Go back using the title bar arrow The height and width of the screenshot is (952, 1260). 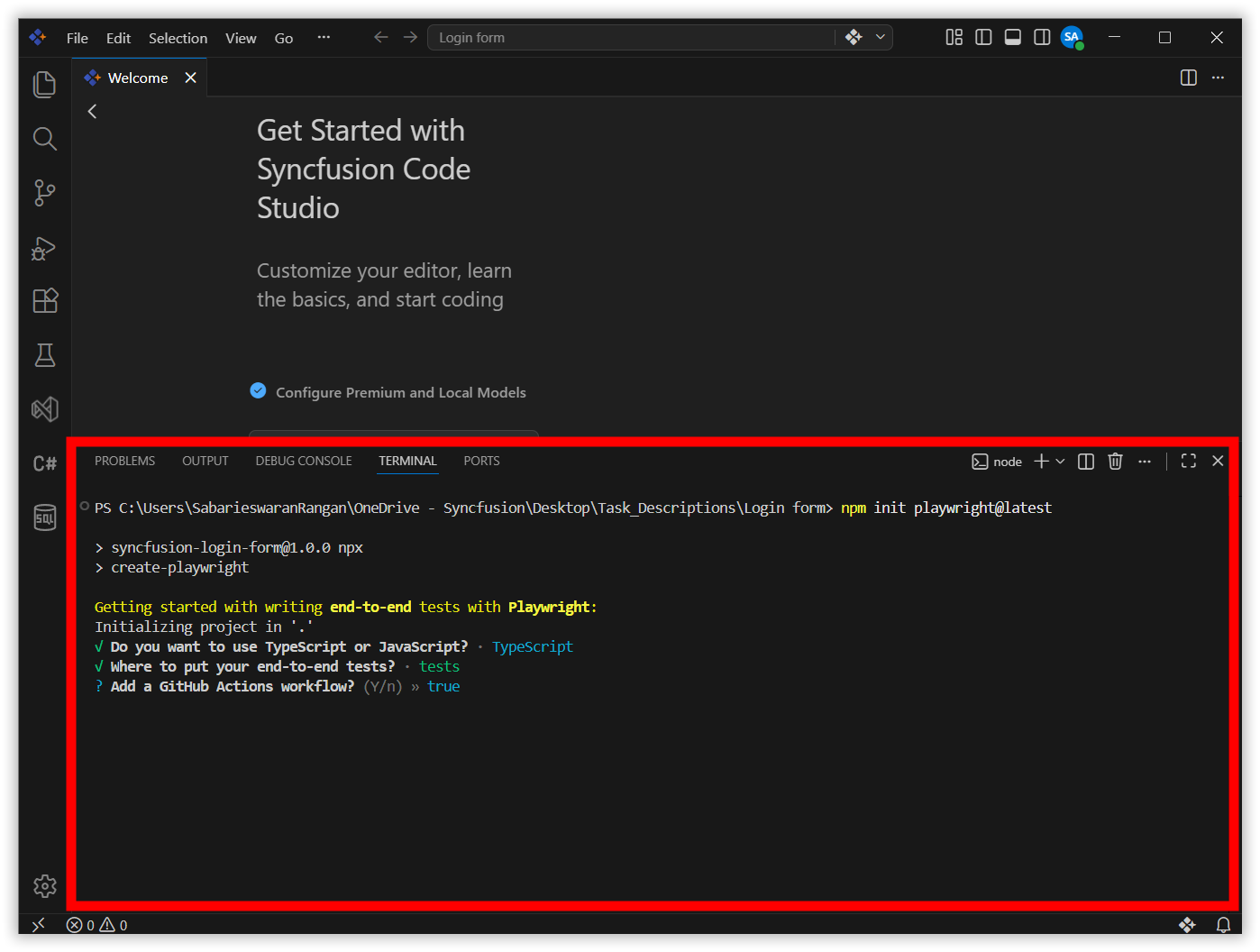(380, 37)
